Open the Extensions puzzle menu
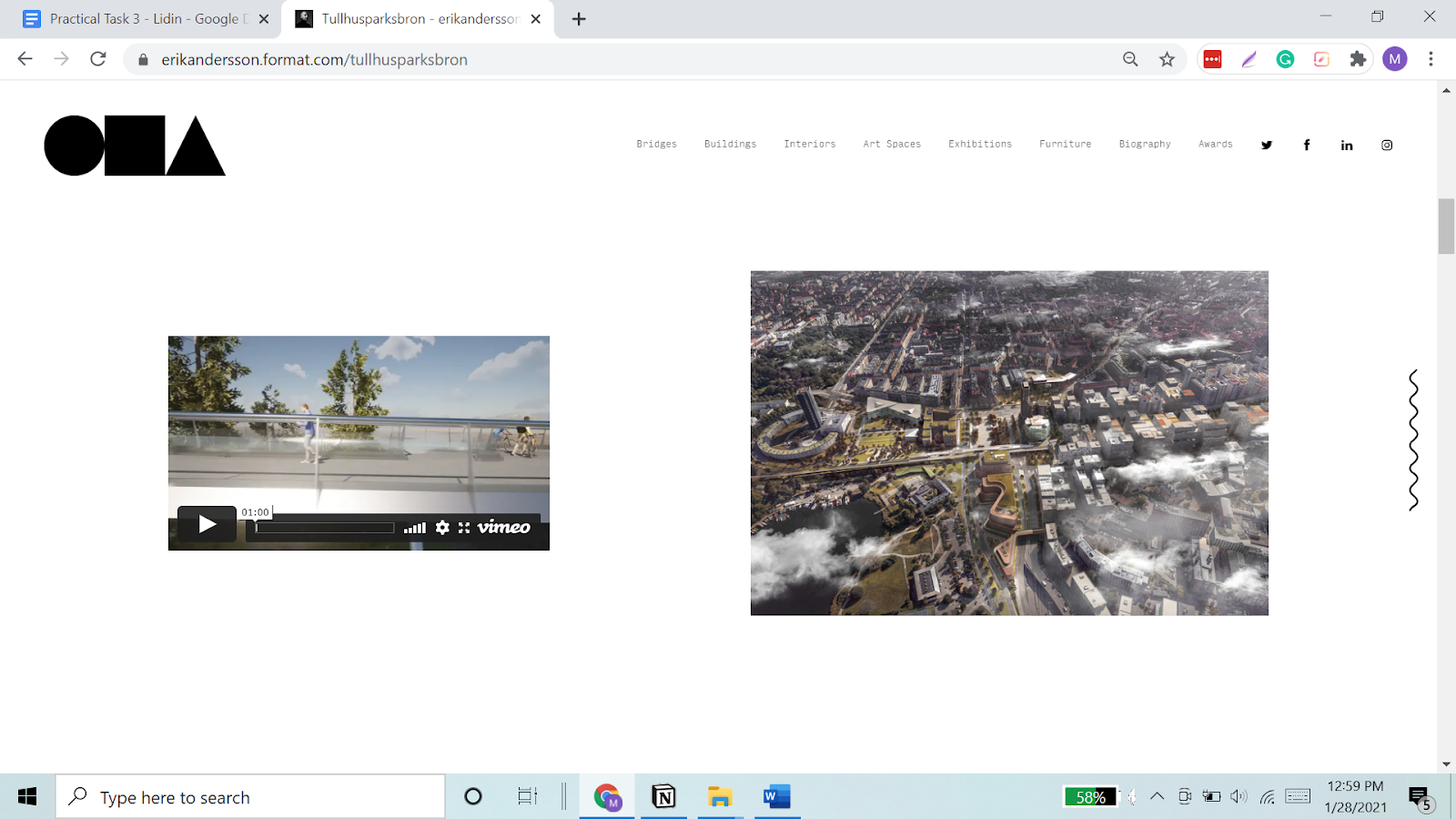1456x819 pixels. [1358, 59]
